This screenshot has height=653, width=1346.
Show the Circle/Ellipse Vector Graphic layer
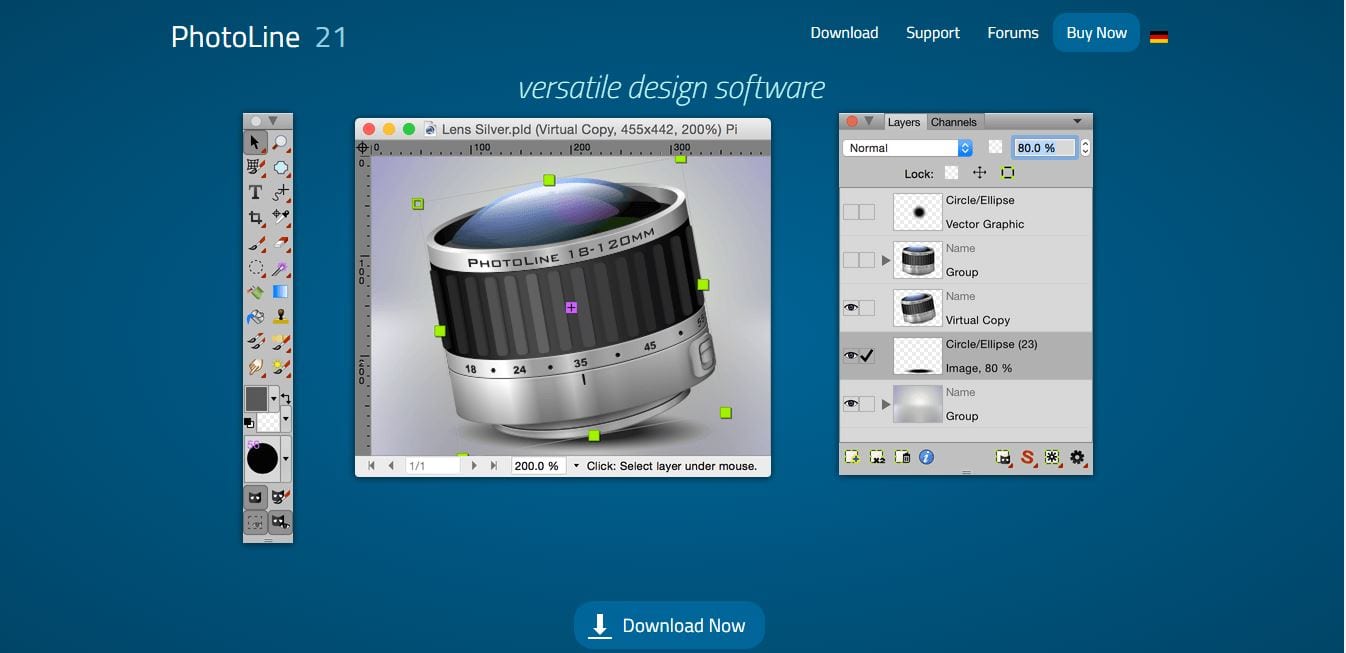click(x=851, y=212)
